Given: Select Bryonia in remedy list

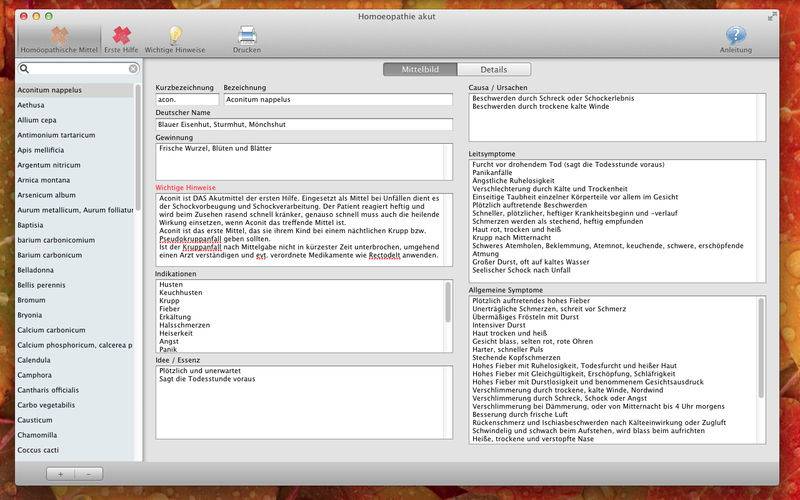Looking at the screenshot, I should click(x=75, y=315).
